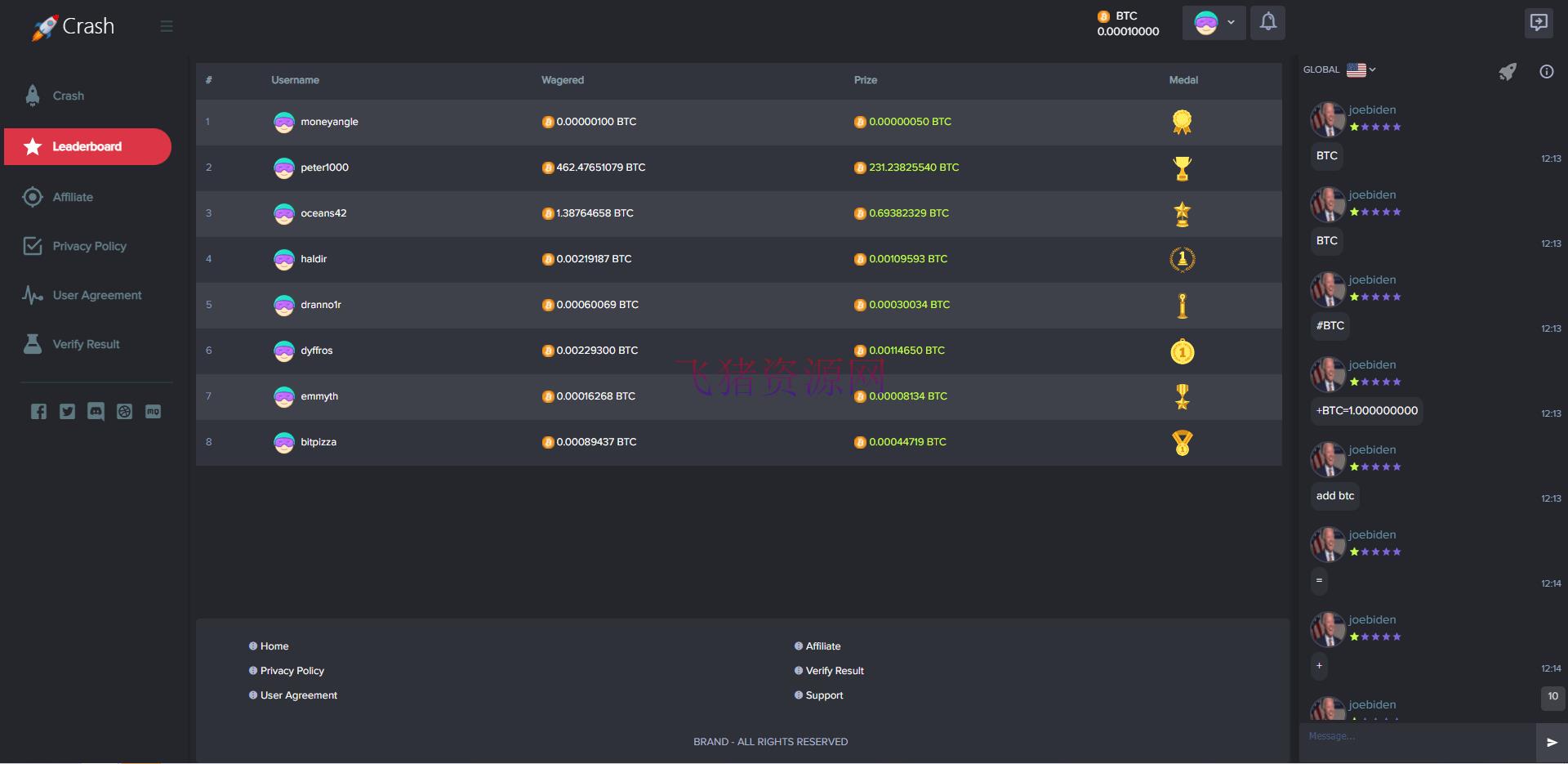Click the BTC balance display in header
Screen dimensions: 1568x764
(1127, 24)
